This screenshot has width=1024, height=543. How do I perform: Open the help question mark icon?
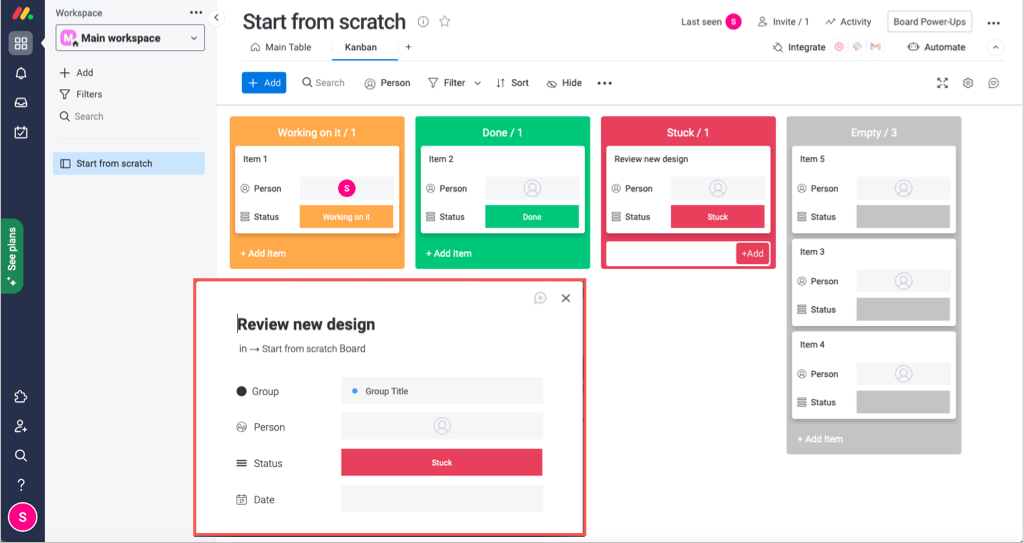tap(21, 485)
